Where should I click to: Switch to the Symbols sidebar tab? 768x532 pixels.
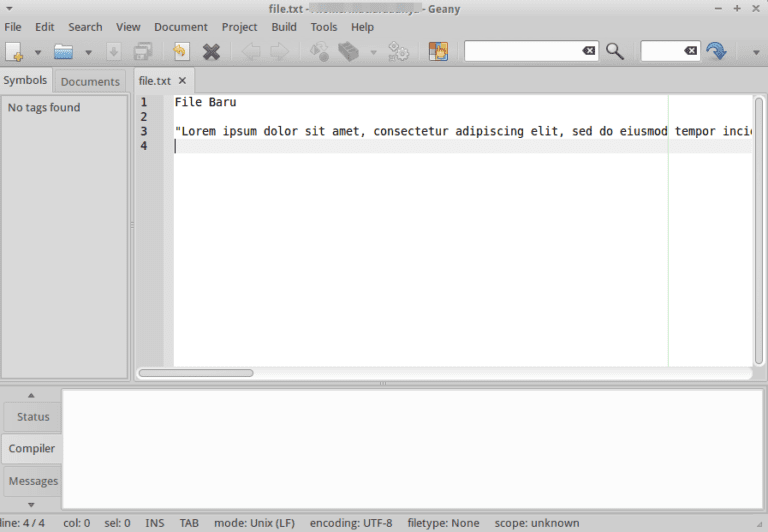(x=25, y=80)
